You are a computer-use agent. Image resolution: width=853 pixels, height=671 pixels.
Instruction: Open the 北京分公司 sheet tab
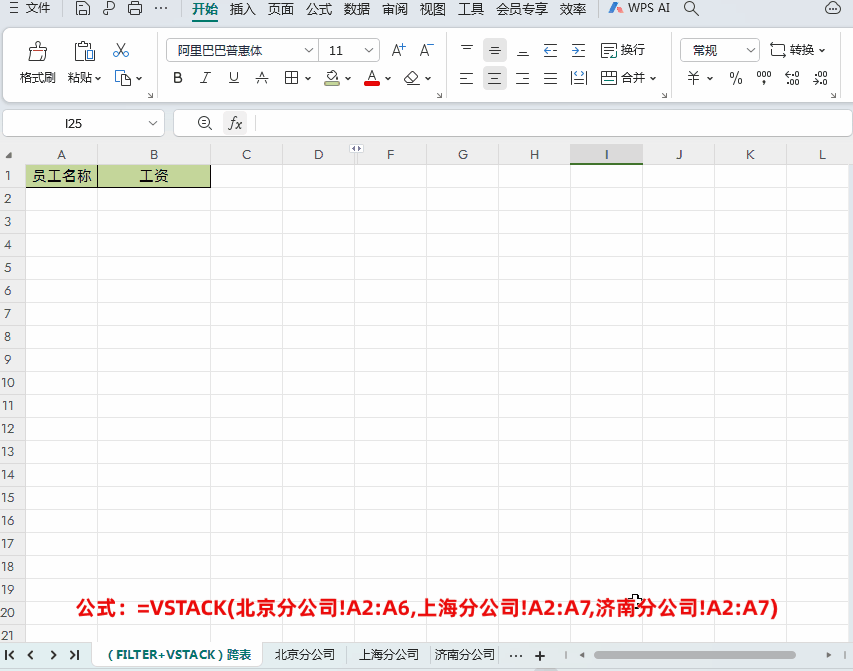coord(304,655)
